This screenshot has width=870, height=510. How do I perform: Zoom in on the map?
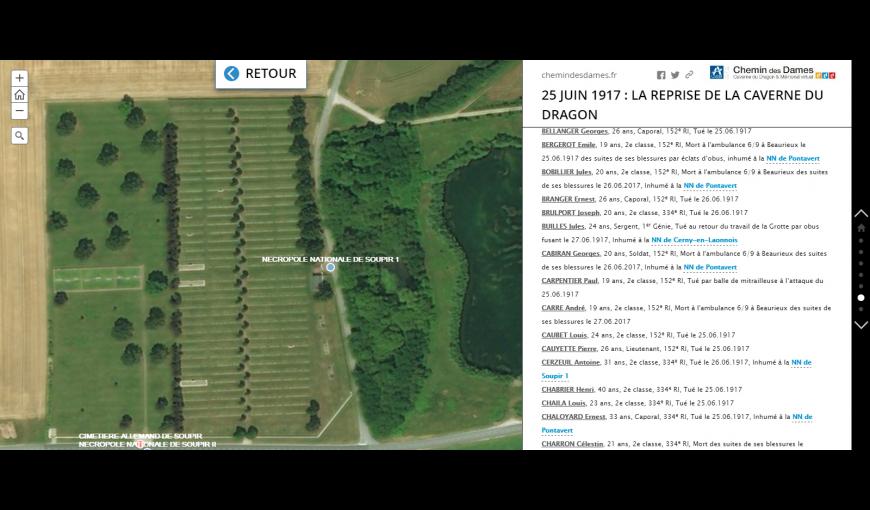pyautogui.click(x=20, y=78)
